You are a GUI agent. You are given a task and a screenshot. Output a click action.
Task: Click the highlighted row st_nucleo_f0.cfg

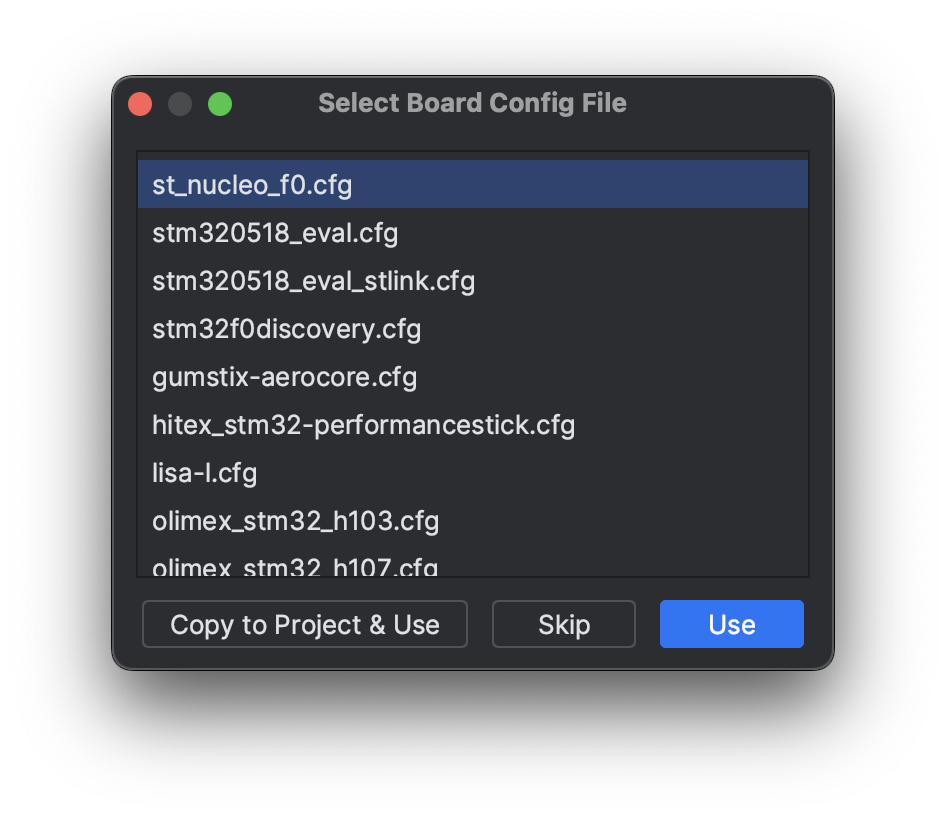[252, 185]
